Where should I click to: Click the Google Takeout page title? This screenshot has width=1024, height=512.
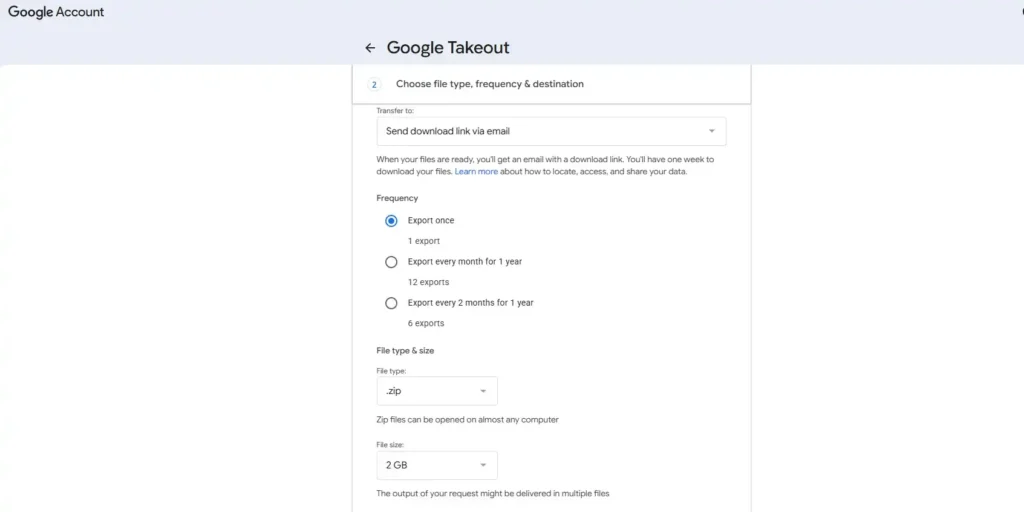click(448, 48)
